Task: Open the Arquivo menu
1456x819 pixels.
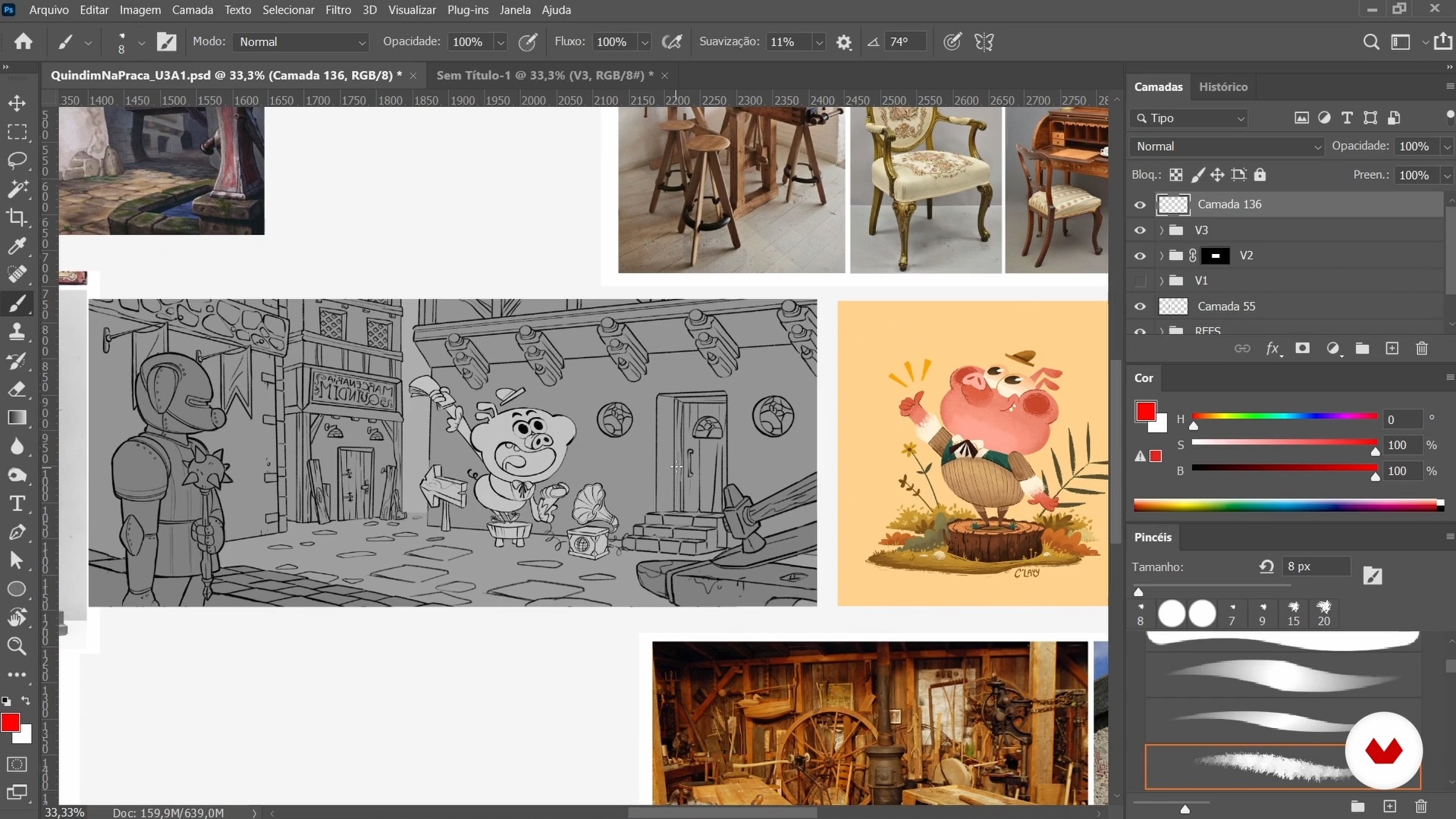Action: coord(49,10)
